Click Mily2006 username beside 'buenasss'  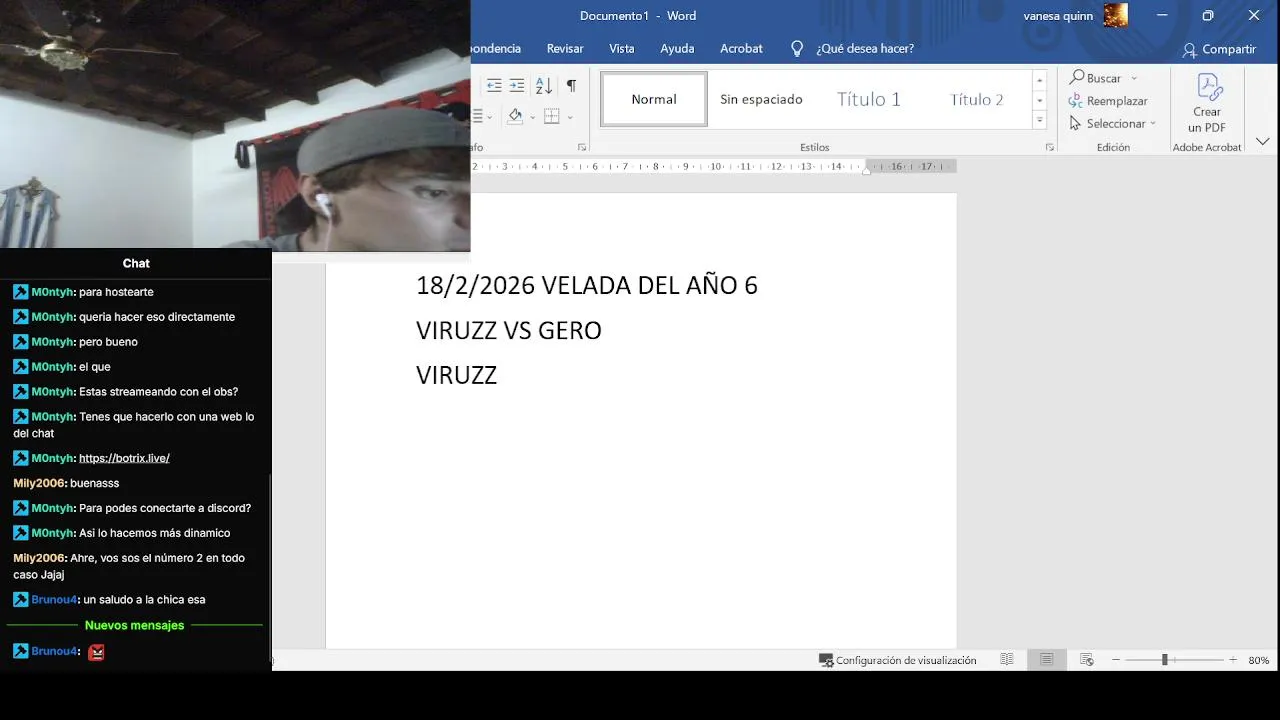[x=39, y=483]
